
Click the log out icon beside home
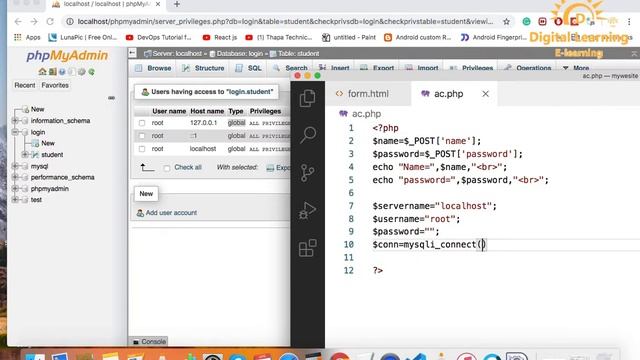tap(52, 71)
